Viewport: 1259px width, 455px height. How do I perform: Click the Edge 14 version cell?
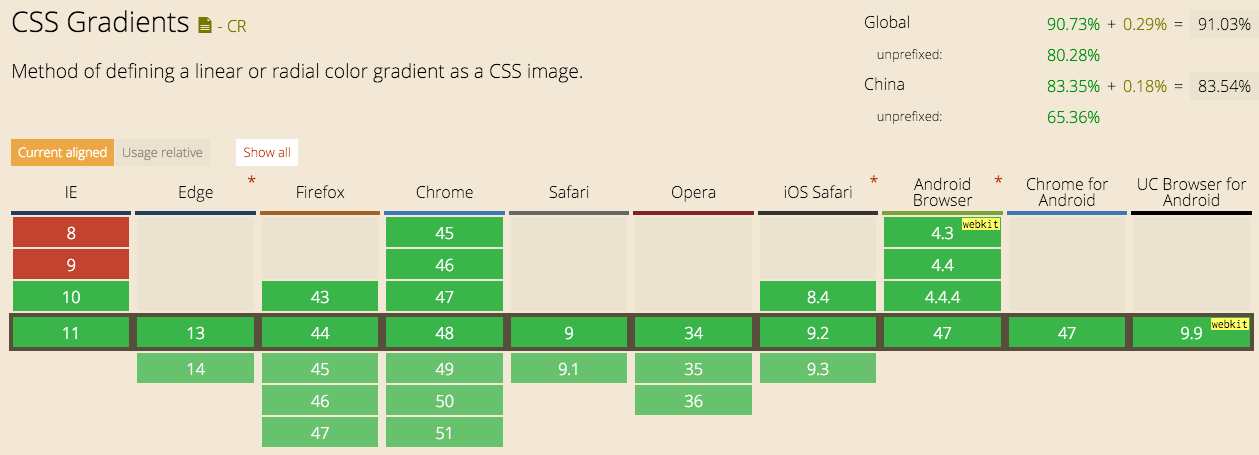point(195,369)
